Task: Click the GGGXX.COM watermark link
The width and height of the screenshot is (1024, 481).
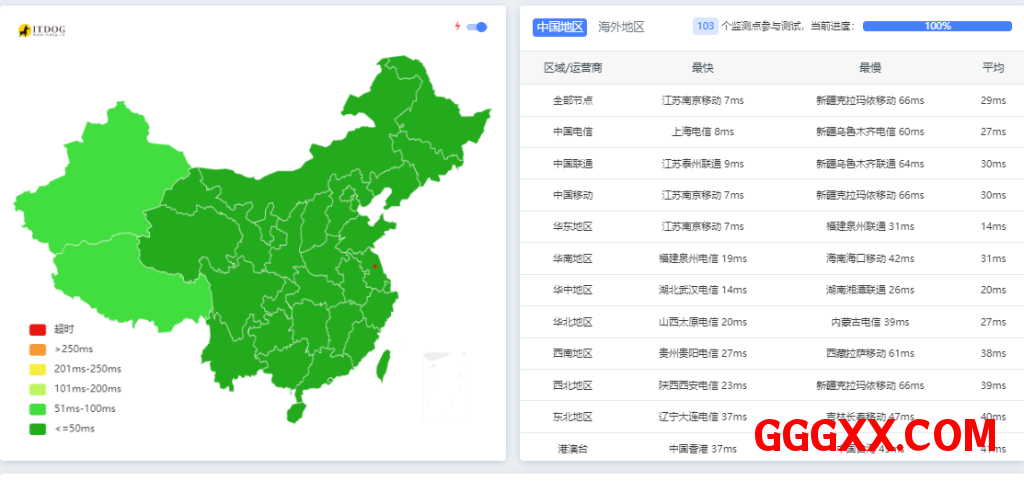Action: tap(875, 436)
